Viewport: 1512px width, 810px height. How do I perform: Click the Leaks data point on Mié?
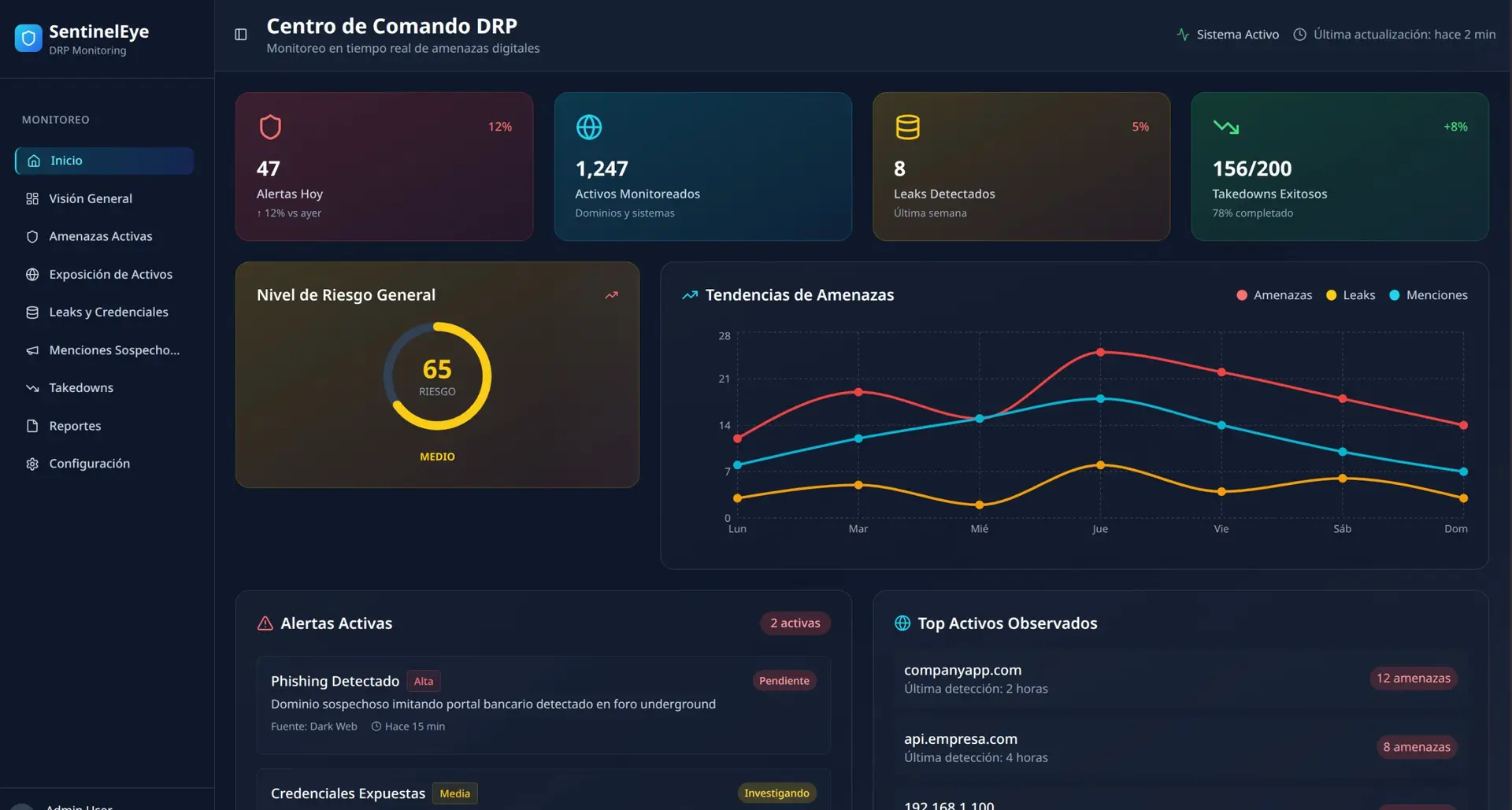[979, 505]
